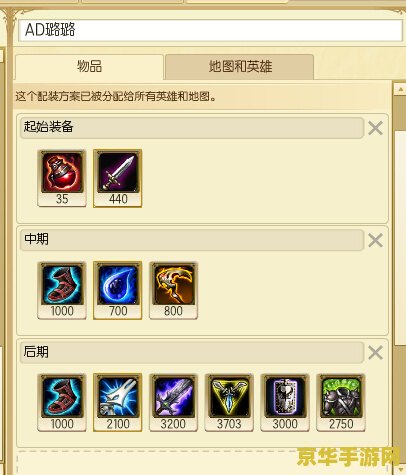The image size is (406, 475).
Task: Click the 700 gold blue tear item
Action: pos(118,290)
